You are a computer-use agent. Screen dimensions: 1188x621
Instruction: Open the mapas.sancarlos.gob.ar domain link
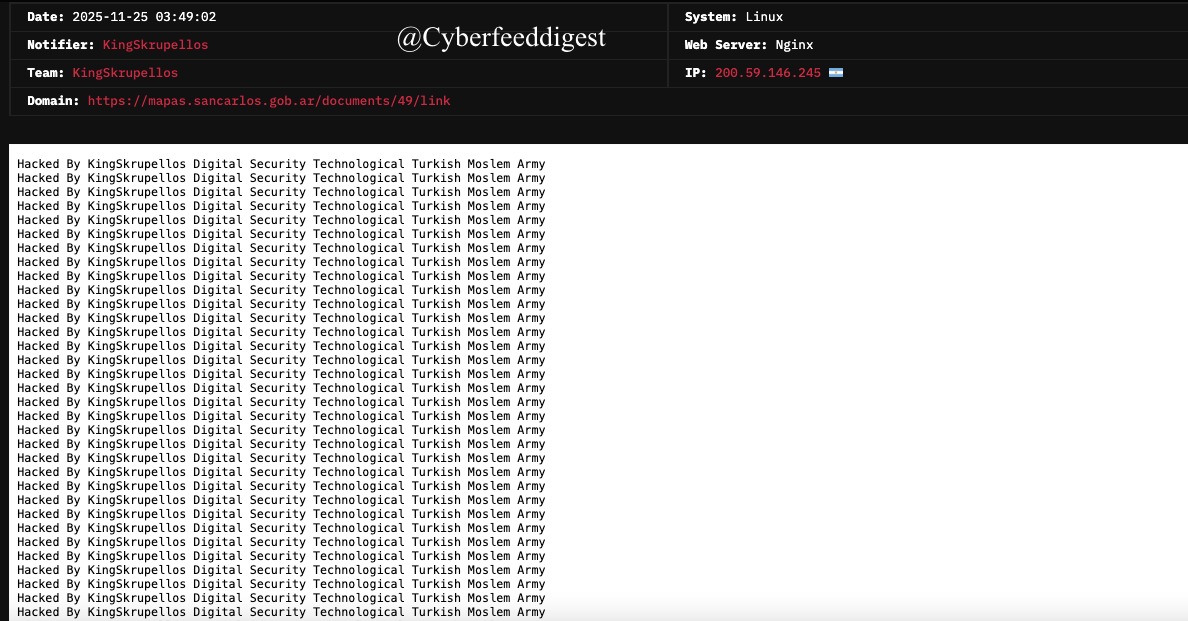(x=269, y=101)
